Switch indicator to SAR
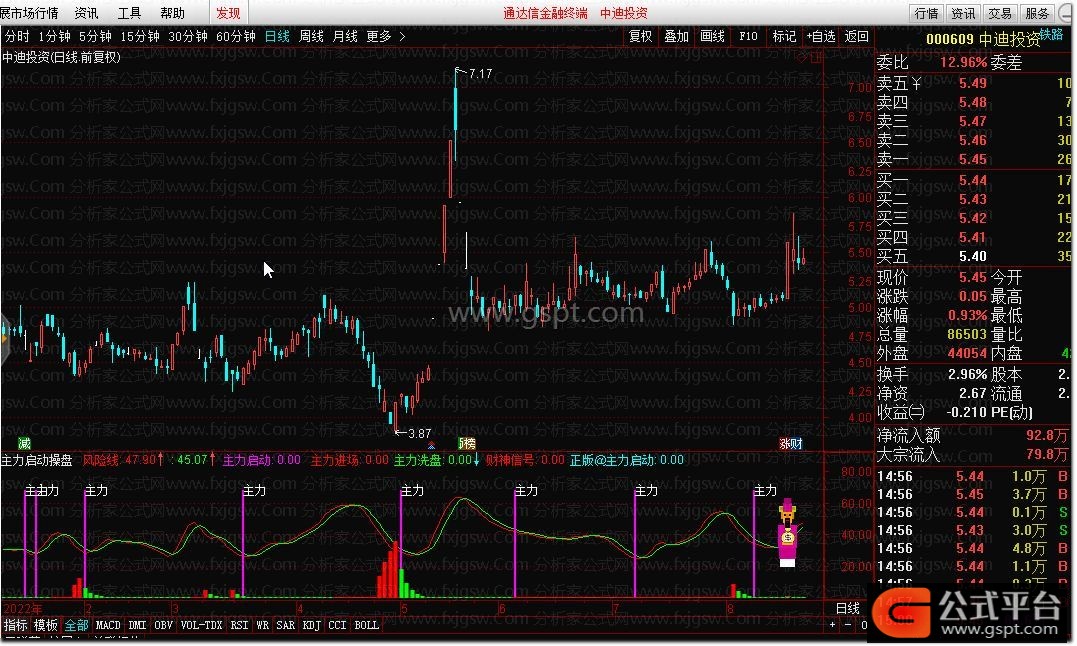The height and width of the screenshot is (646, 1077). (286, 625)
